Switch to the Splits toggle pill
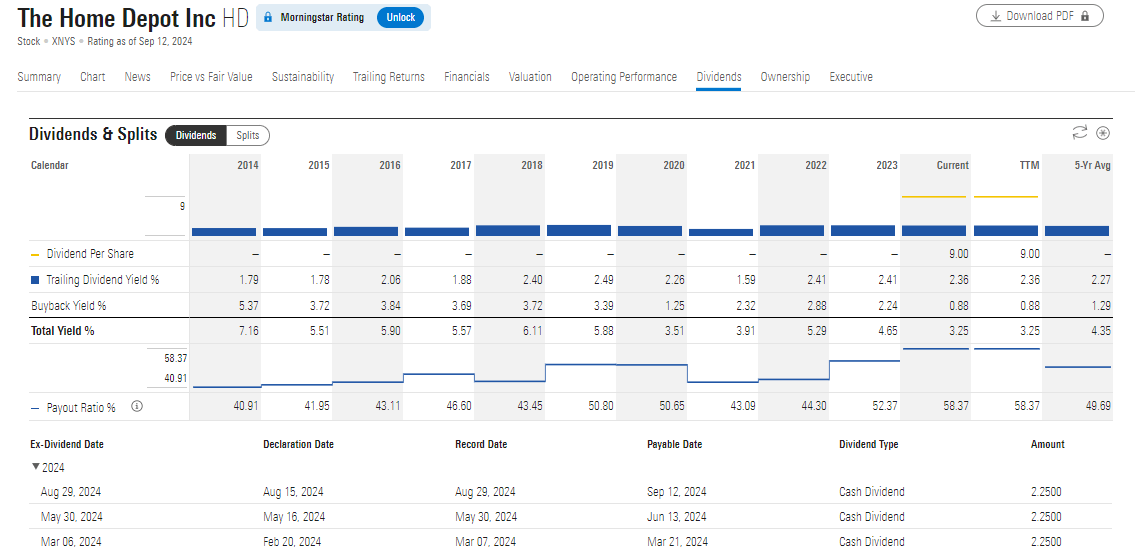 pyautogui.click(x=248, y=135)
